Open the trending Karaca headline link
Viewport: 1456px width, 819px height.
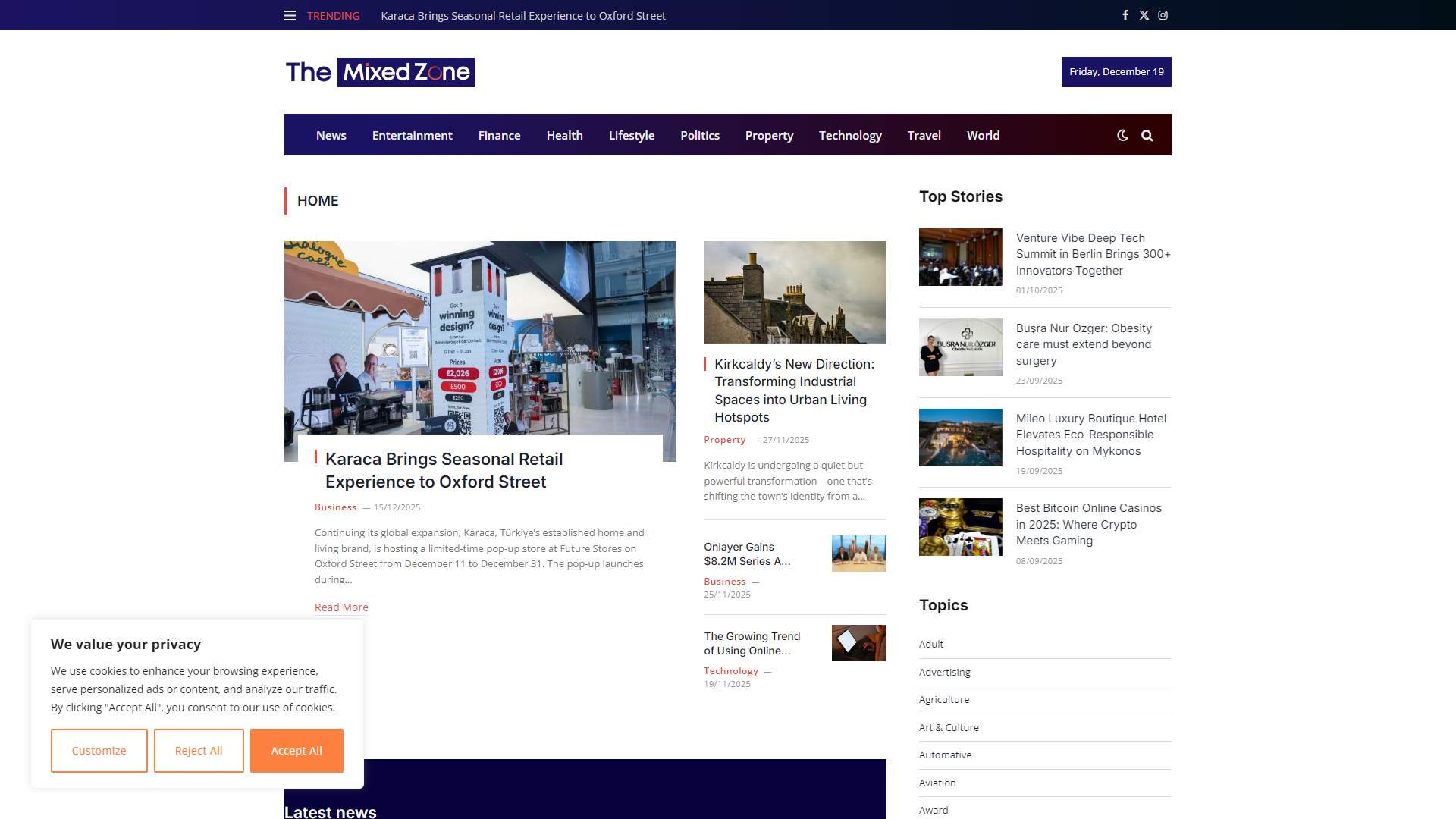pos(522,15)
